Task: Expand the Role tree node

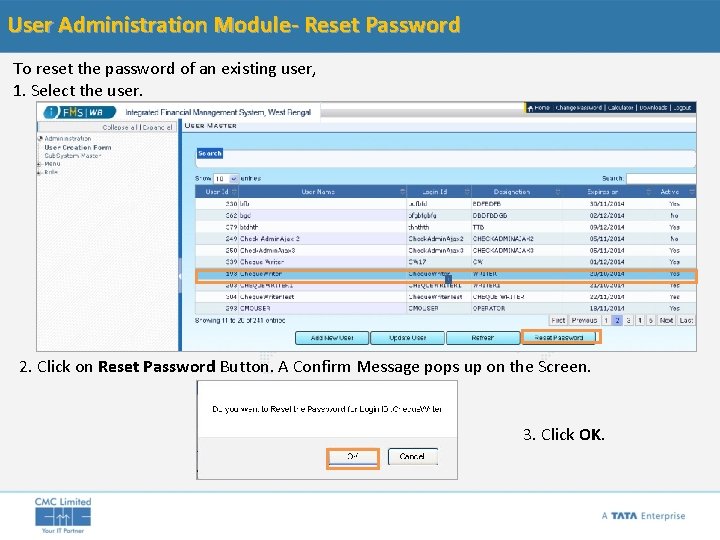Action: (x=40, y=173)
